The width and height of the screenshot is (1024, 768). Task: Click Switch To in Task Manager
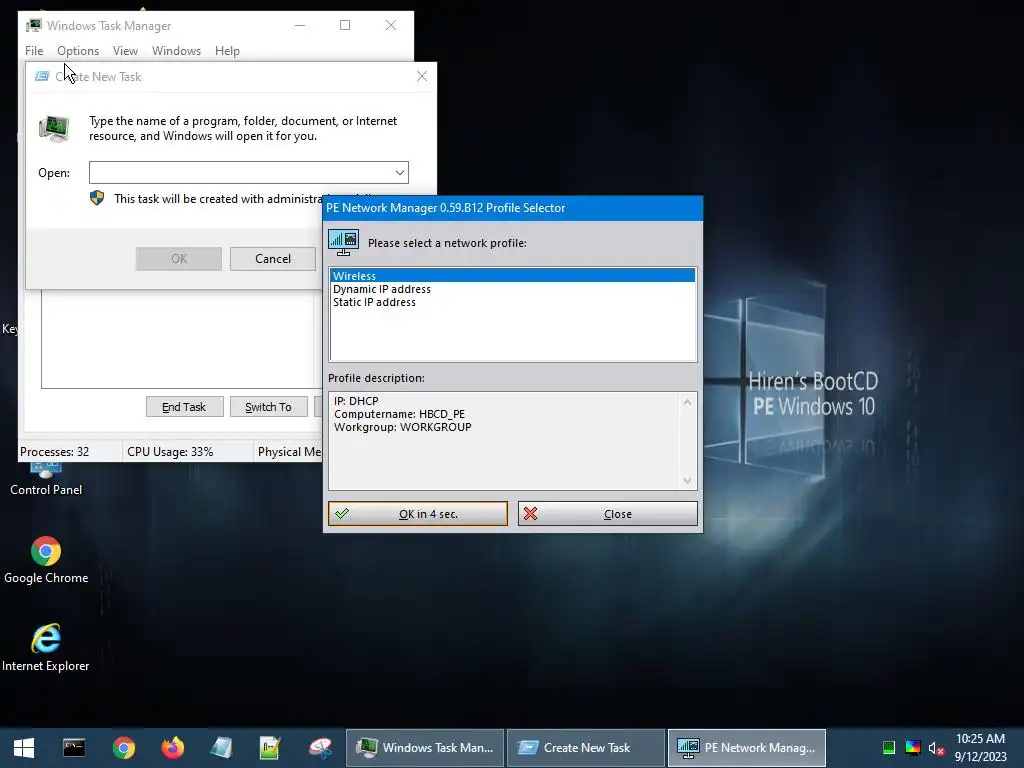[x=268, y=407]
